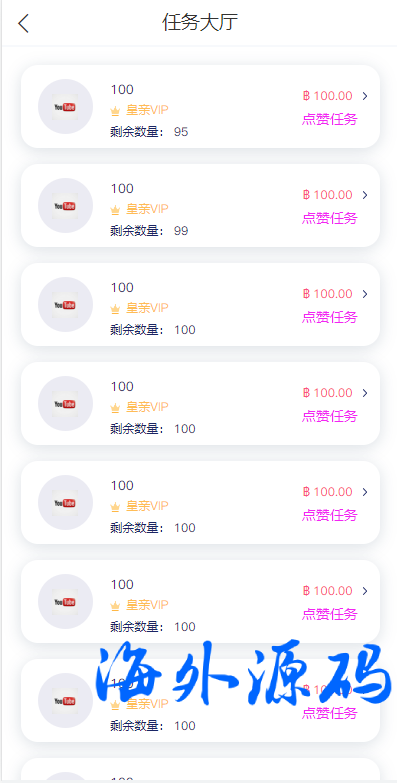Open YouTube icon of task with 99 remaining
Screen dimensions: 397x783
pos(65,205)
